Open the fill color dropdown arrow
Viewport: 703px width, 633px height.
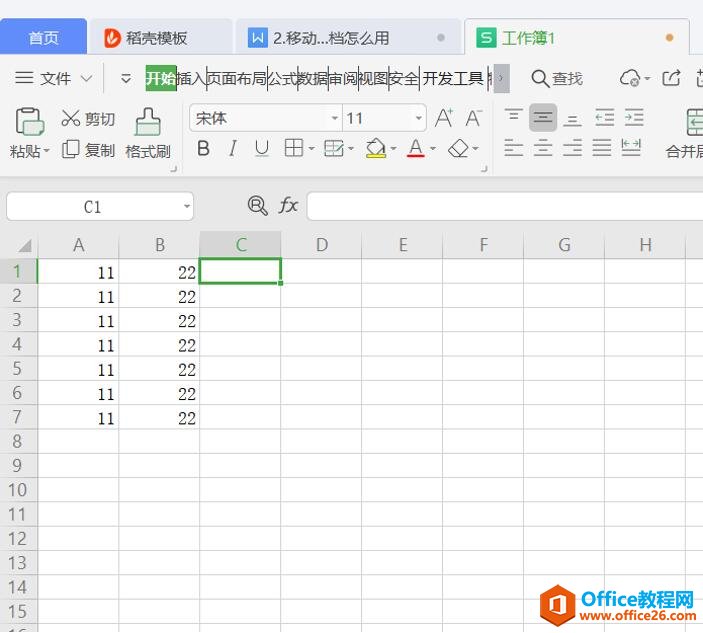coord(393,148)
